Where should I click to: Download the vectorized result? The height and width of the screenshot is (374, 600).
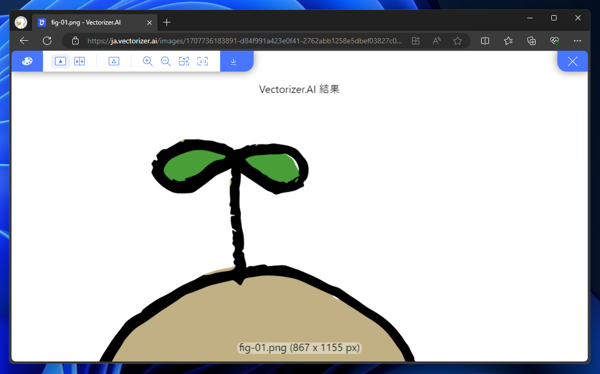point(233,61)
